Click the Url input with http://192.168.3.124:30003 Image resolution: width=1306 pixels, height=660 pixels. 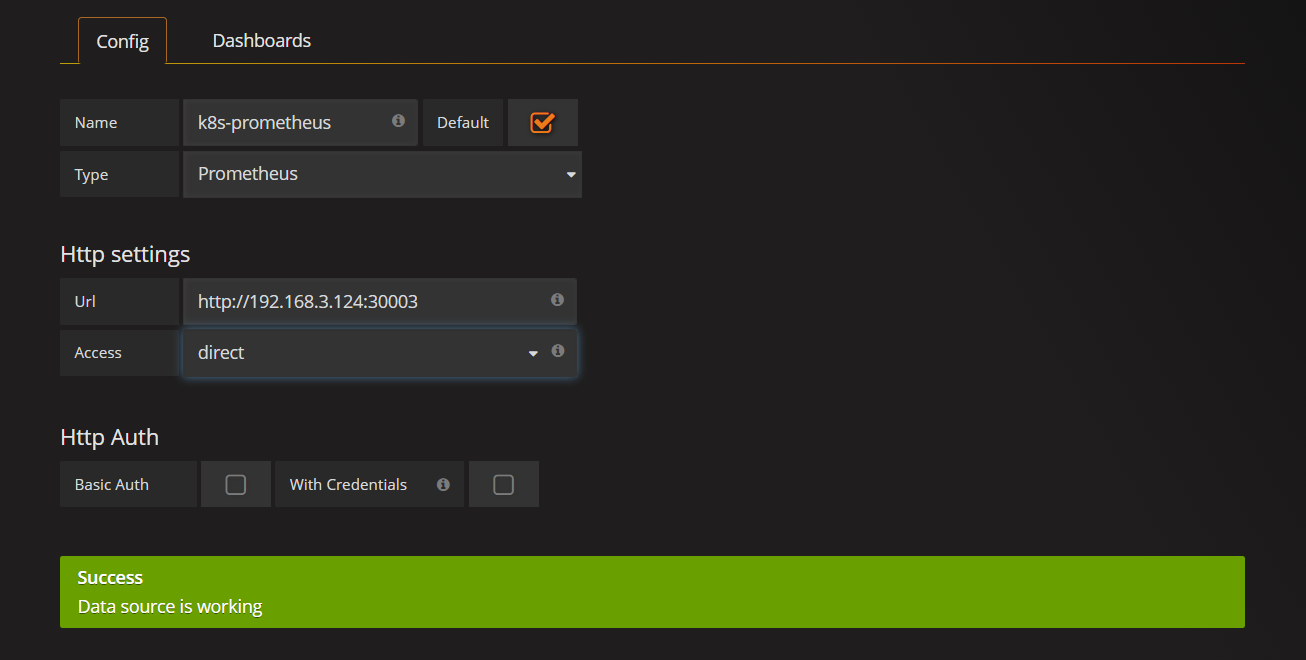tap(365, 301)
